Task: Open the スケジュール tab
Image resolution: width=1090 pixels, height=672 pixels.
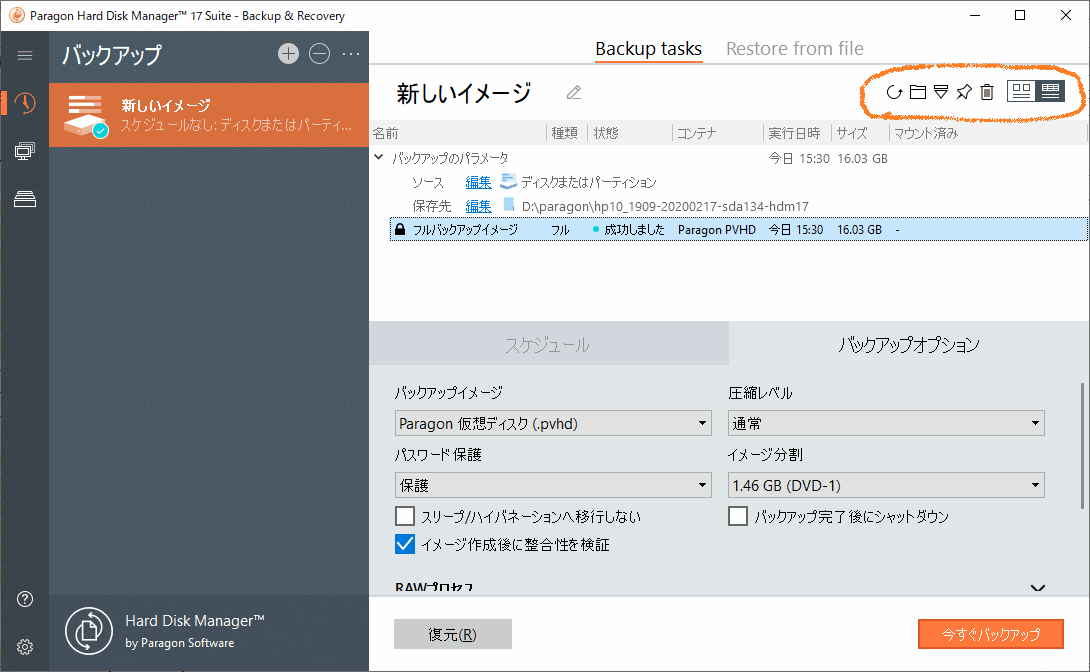Action: click(x=549, y=343)
